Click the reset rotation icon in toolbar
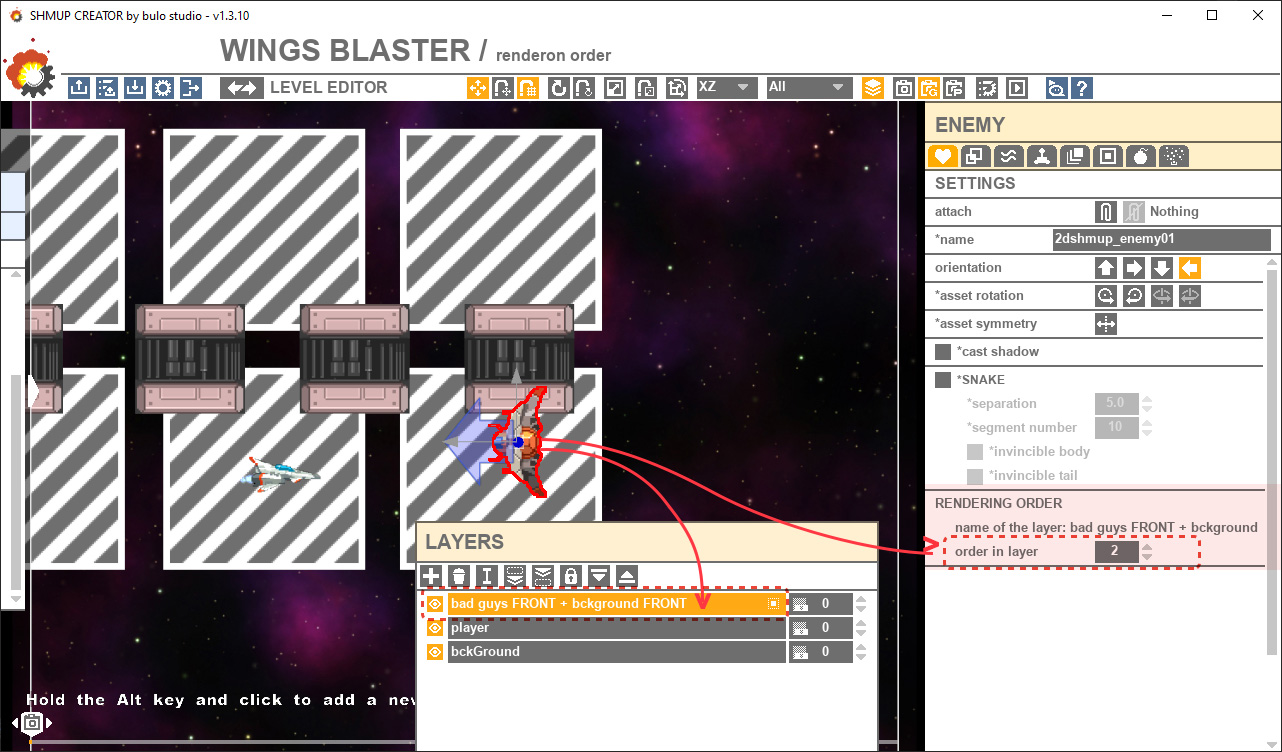1282x752 pixels. tap(558, 88)
